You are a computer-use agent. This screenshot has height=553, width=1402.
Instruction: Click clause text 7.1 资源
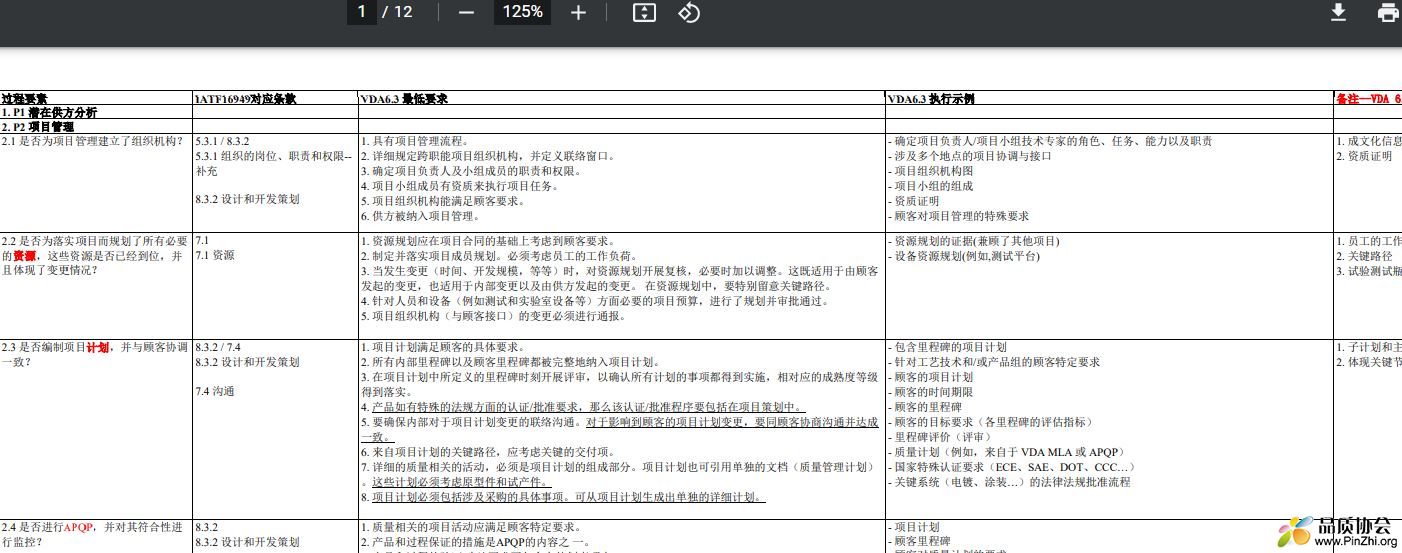tap(215, 256)
